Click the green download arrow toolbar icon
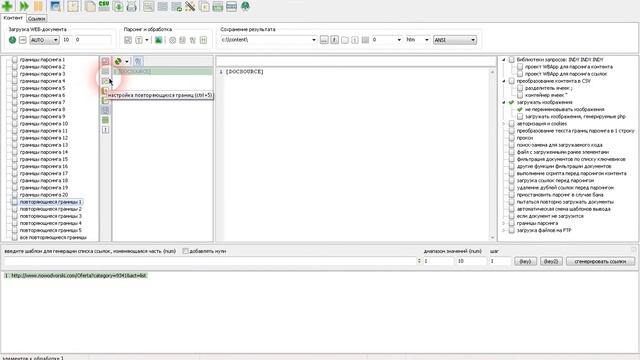 pos(118,6)
